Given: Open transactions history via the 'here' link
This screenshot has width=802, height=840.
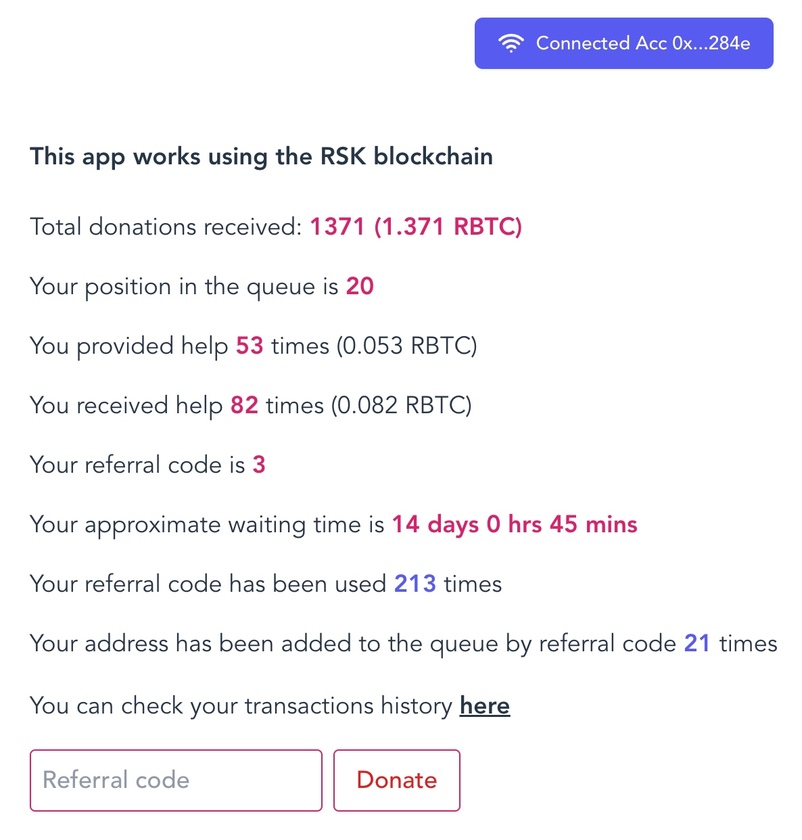Looking at the screenshot, I should [x=484, y=706].
